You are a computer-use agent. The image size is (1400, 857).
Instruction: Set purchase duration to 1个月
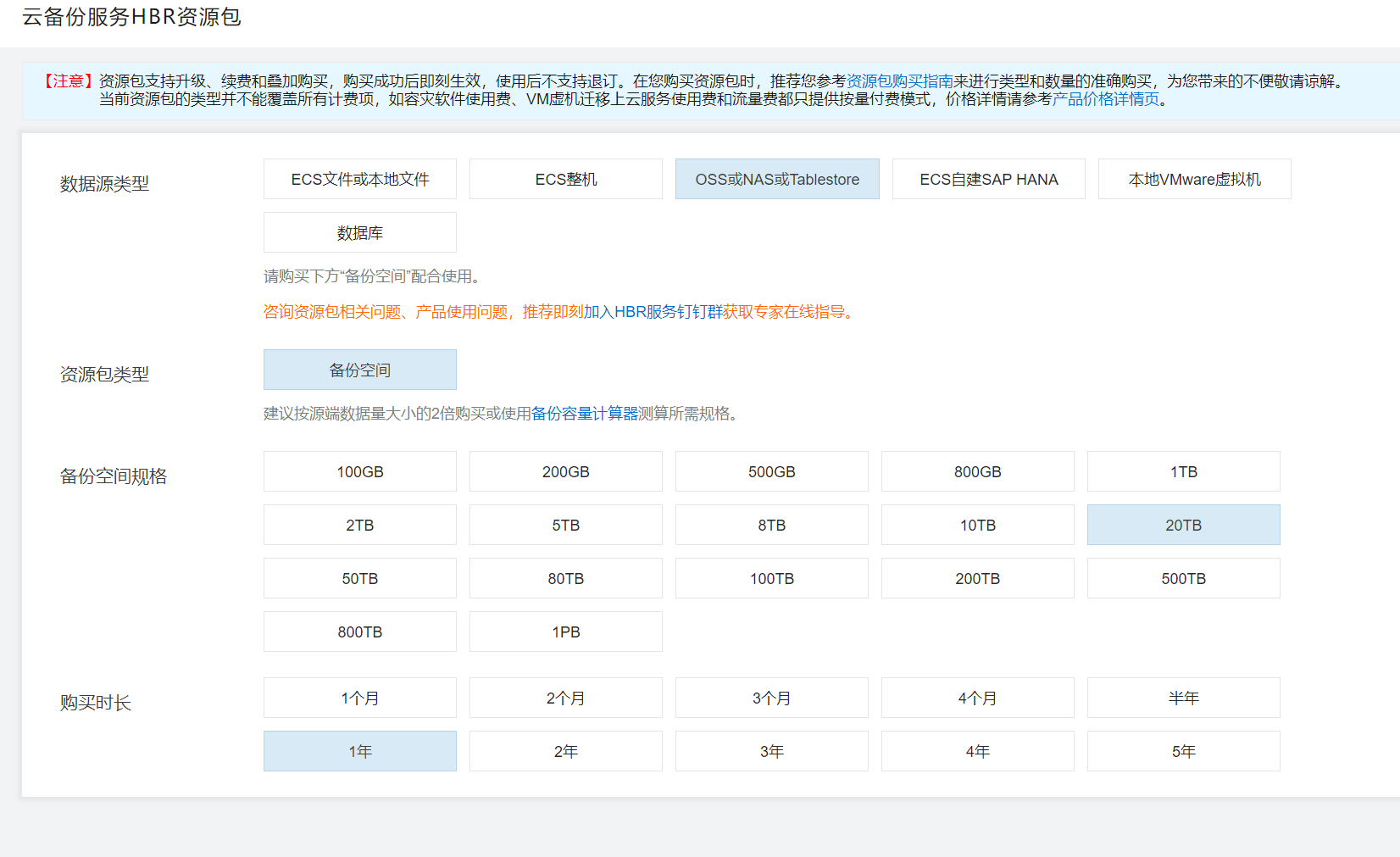tap(360, 698)
